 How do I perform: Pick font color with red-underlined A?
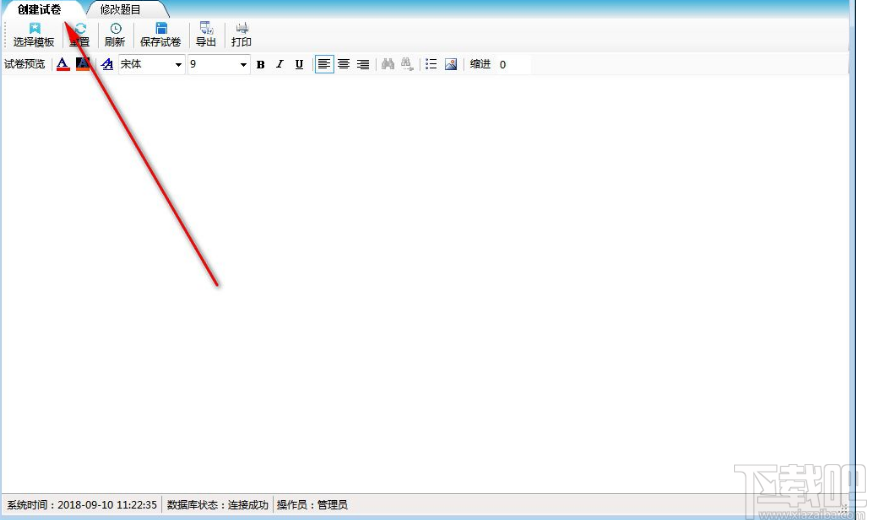tap(63, 64)
